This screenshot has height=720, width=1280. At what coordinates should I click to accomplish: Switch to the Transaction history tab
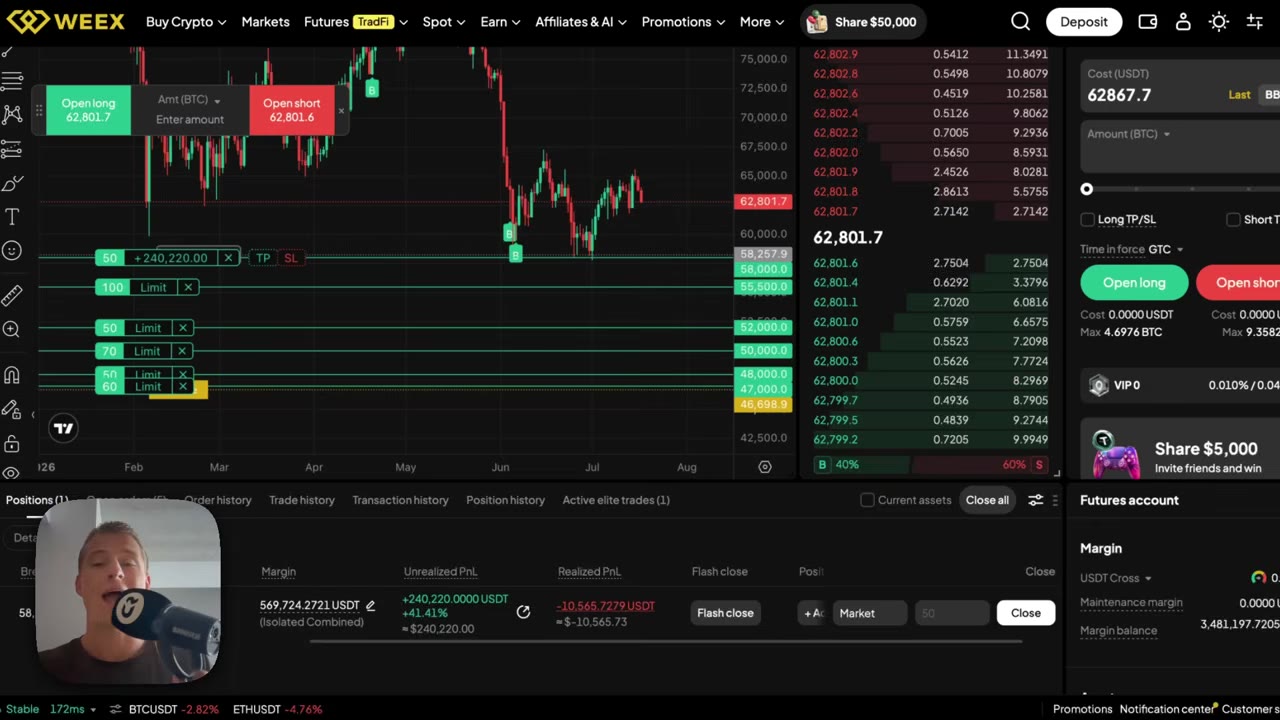400,500
